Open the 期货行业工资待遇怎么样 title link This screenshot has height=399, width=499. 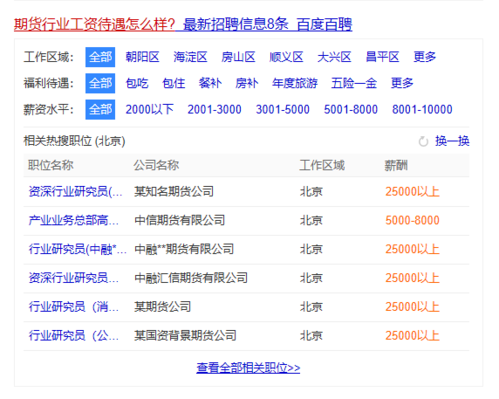tap(183, 25)
